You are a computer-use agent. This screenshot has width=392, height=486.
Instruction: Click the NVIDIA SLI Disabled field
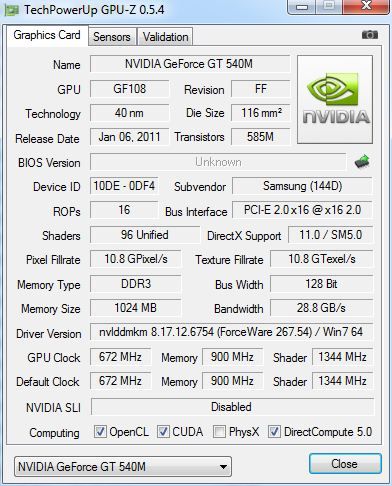tap(232, 407)
